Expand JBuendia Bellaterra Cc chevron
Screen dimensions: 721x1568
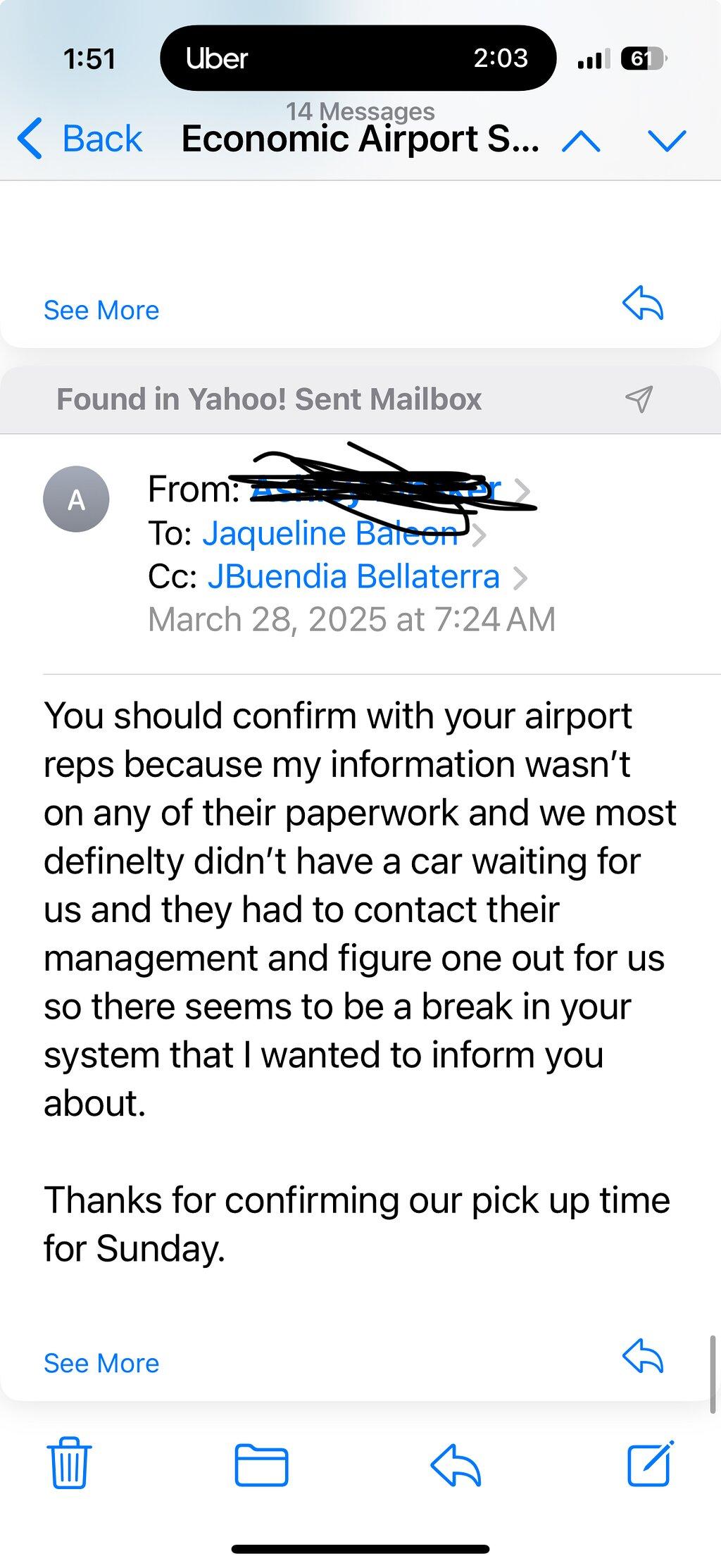pyautogui.click(x=520, y=578)
